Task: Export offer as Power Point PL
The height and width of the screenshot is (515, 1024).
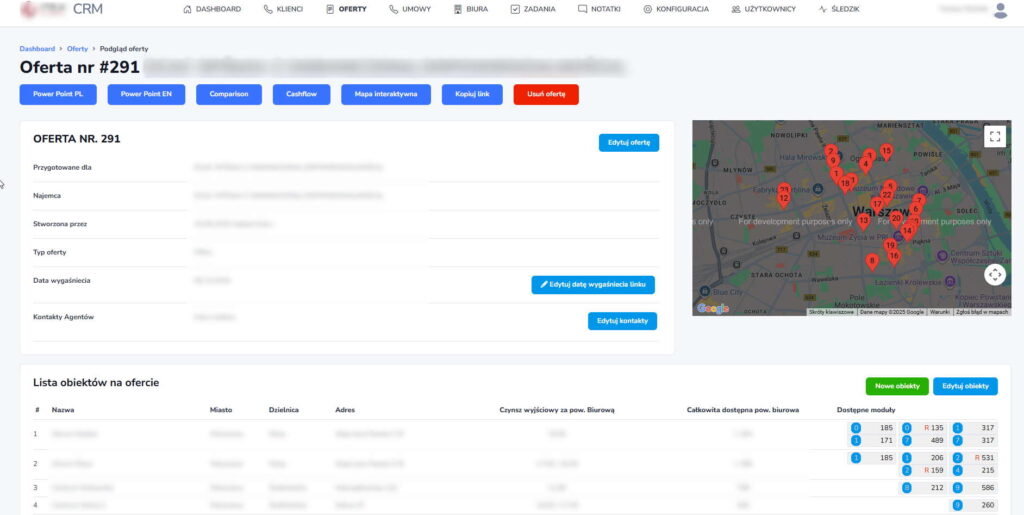Action: coord(58,94)
